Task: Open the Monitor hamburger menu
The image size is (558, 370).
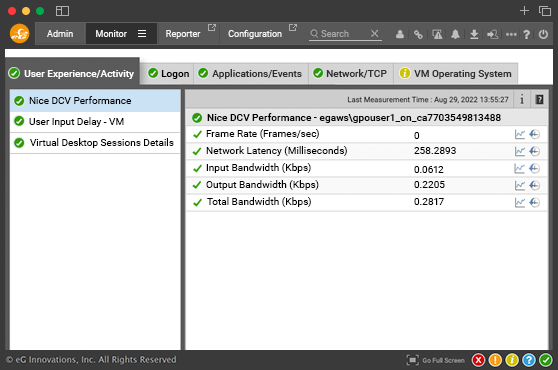Action: [x=142, y=33]
